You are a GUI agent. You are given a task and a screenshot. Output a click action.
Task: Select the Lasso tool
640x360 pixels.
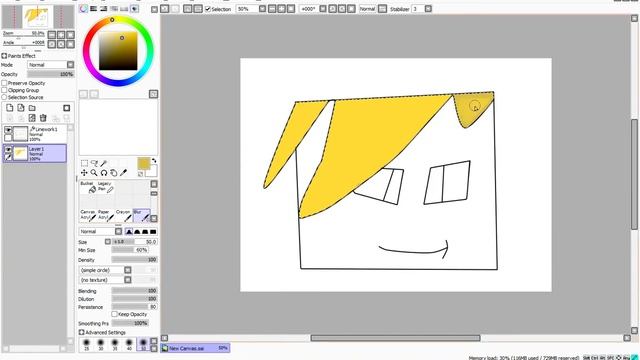click(x=94, y=163)
